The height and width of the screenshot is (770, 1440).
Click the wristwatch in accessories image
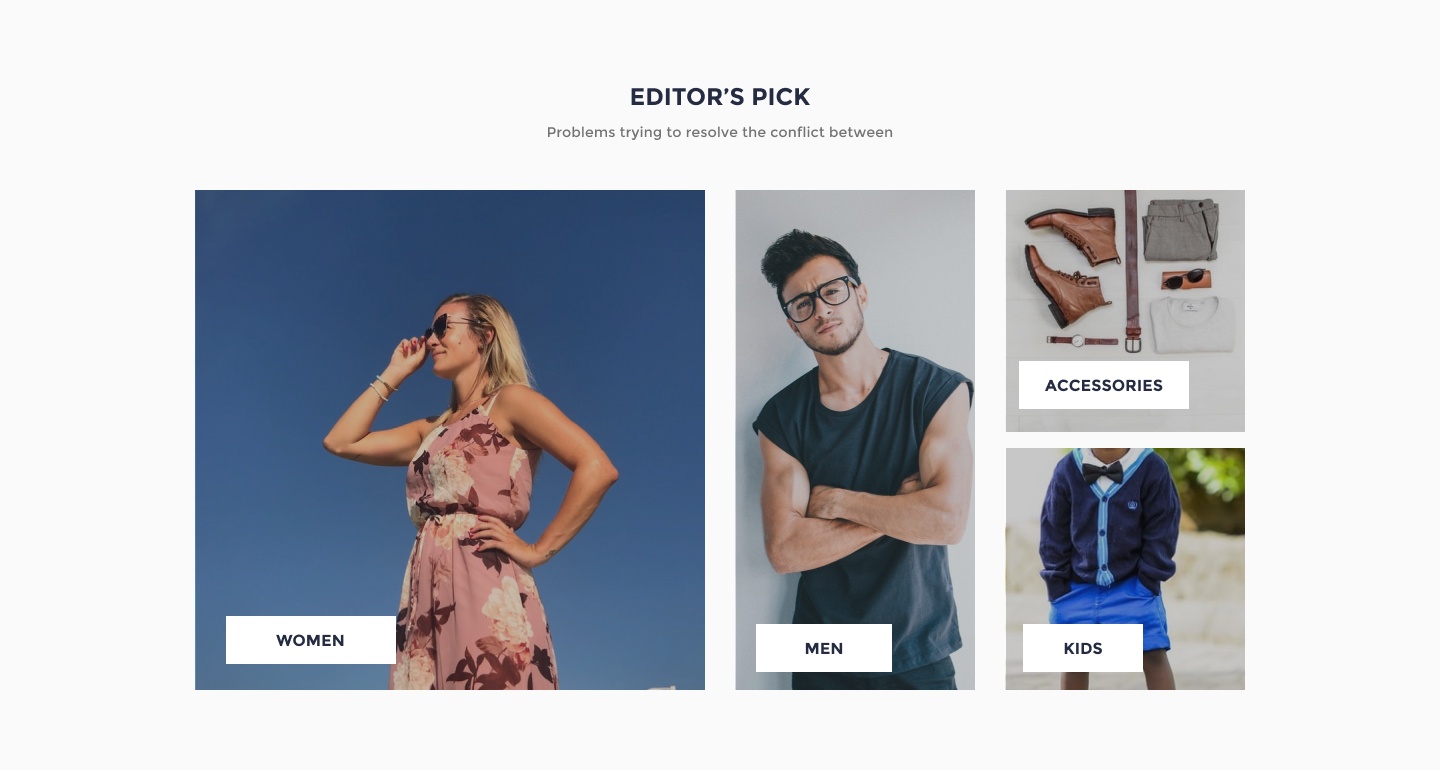coord(1082,340)
